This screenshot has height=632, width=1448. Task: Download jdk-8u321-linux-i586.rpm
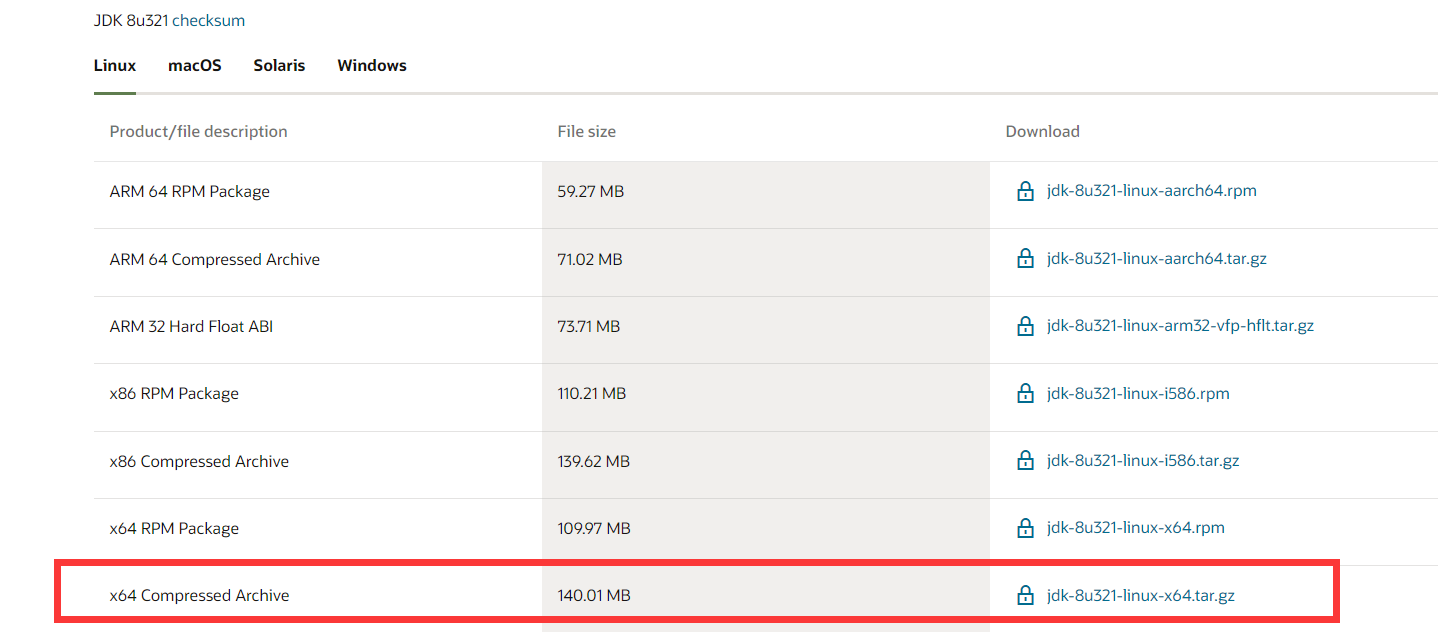coord(1138,394)
